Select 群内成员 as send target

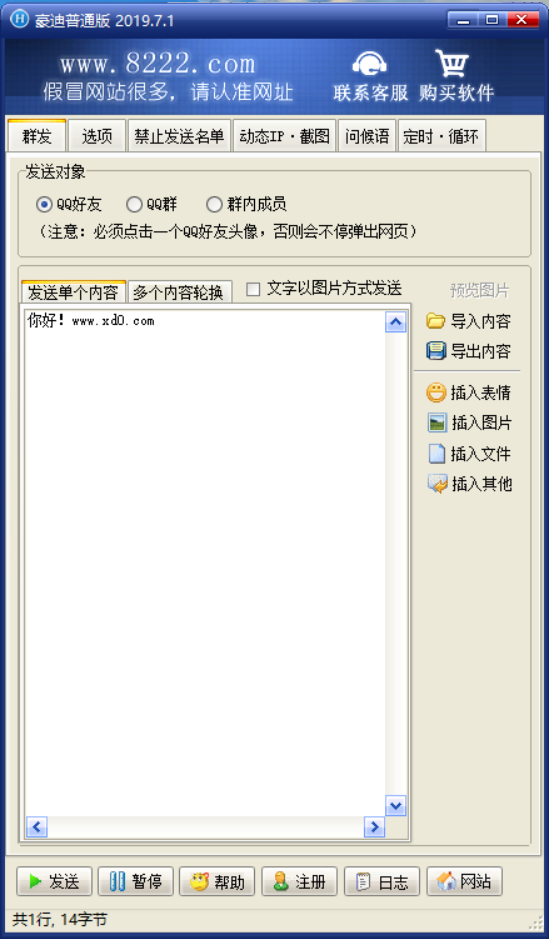[x=214, y=205]
